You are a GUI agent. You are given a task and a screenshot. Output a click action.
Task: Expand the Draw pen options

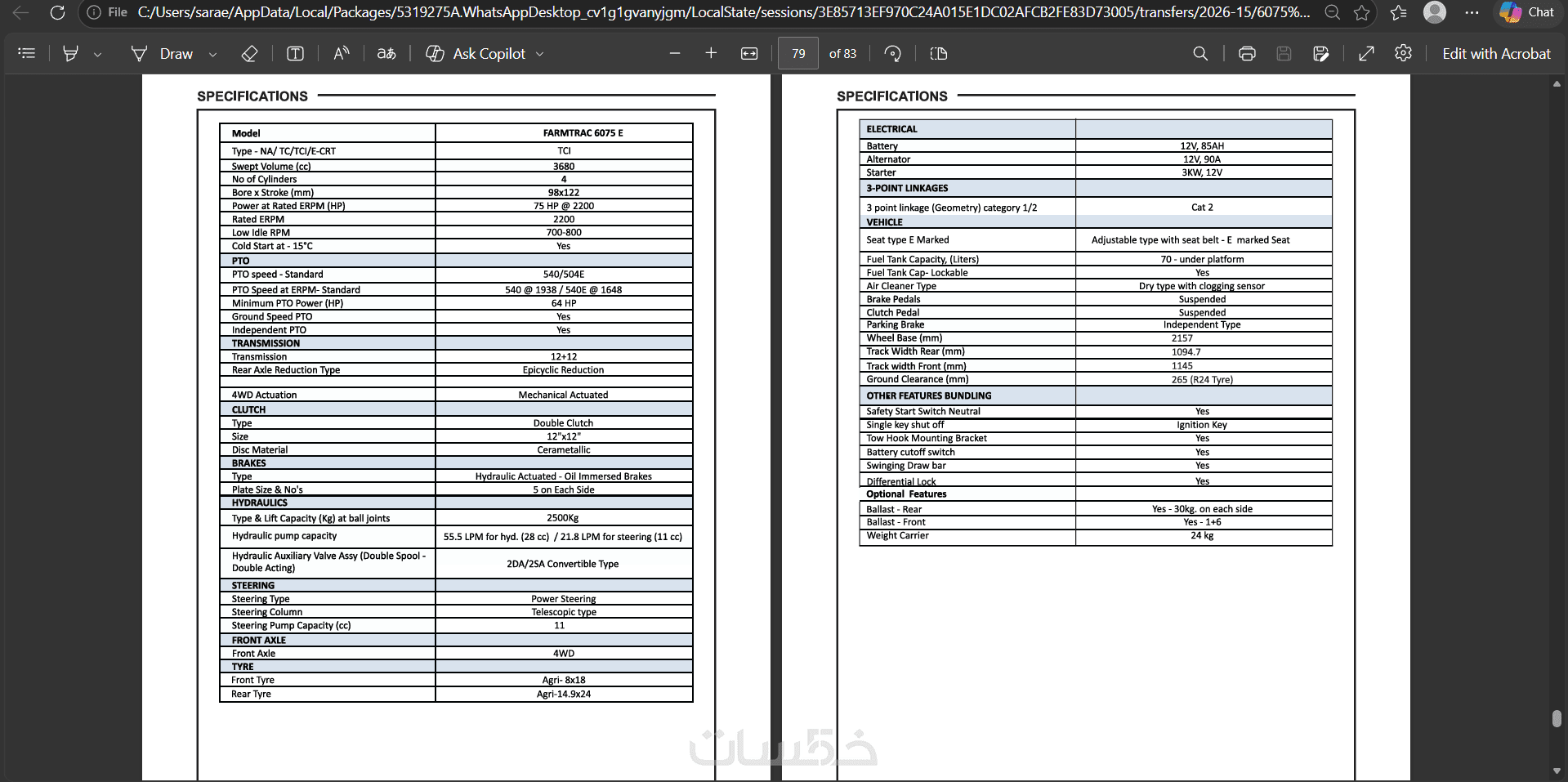tap(213, 54)
